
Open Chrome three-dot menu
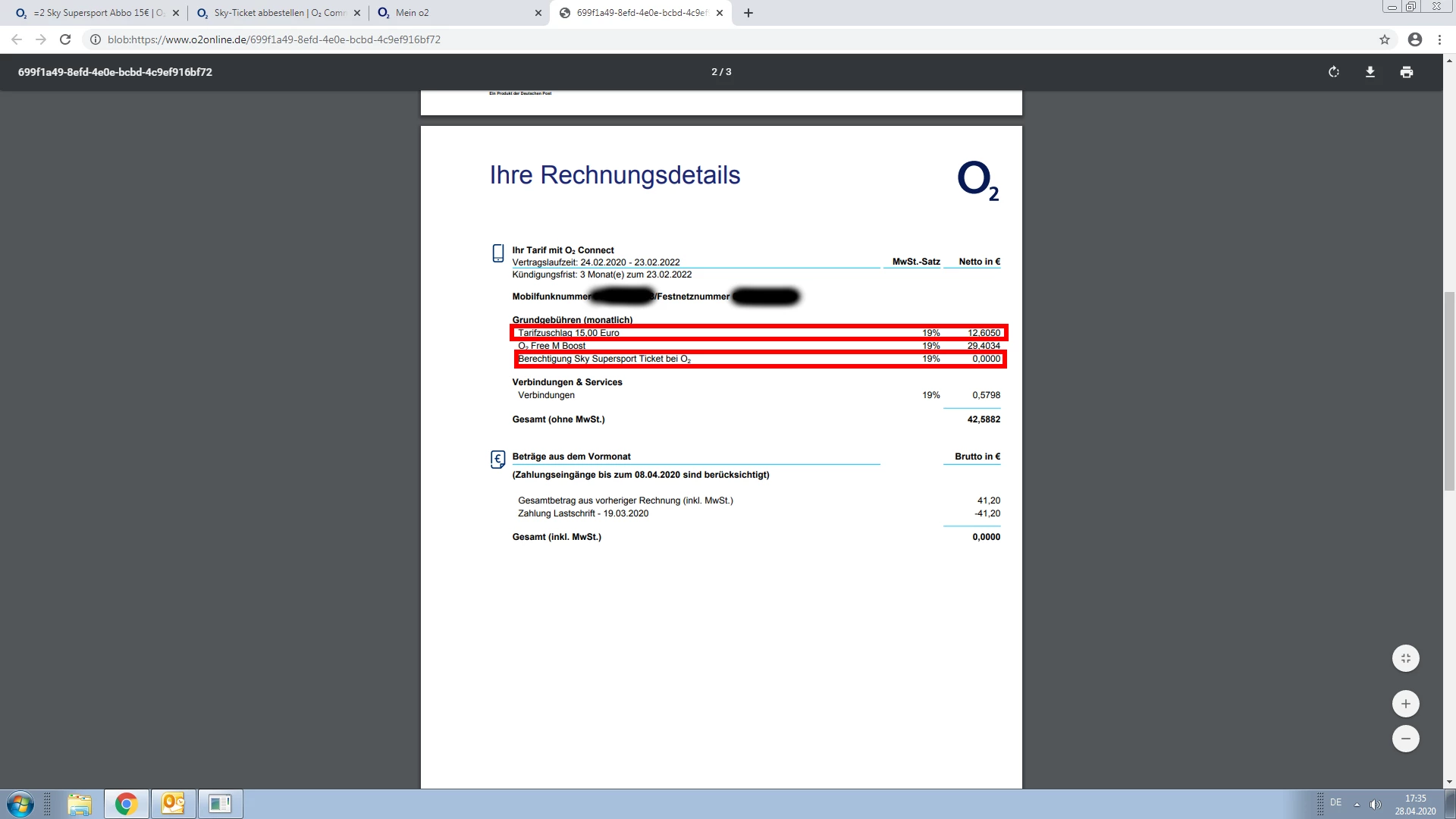click(1439, 39)
